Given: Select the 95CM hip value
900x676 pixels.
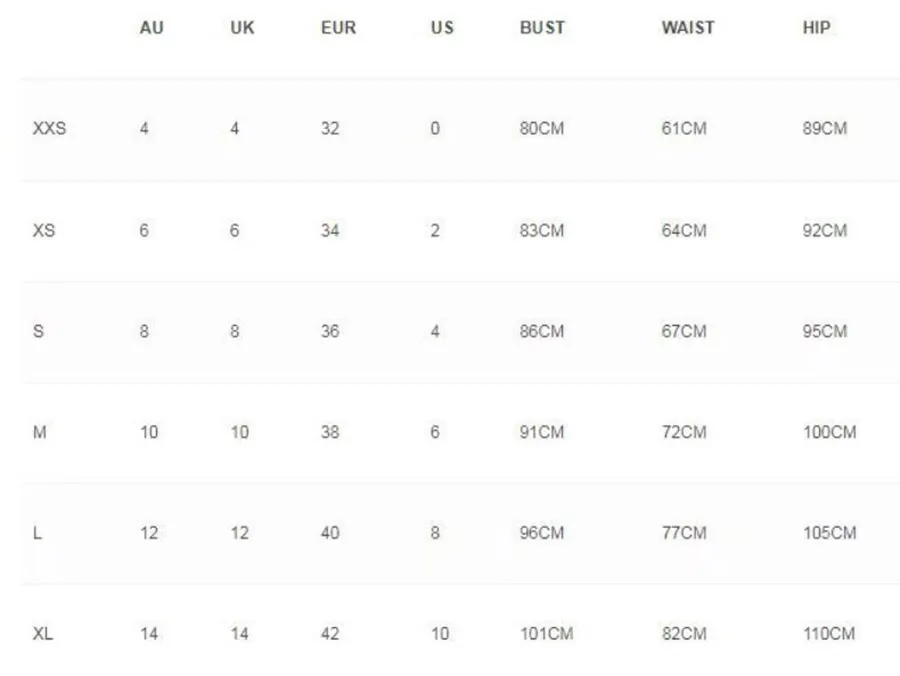Looking at the screenshot, I should coord(825,331).
